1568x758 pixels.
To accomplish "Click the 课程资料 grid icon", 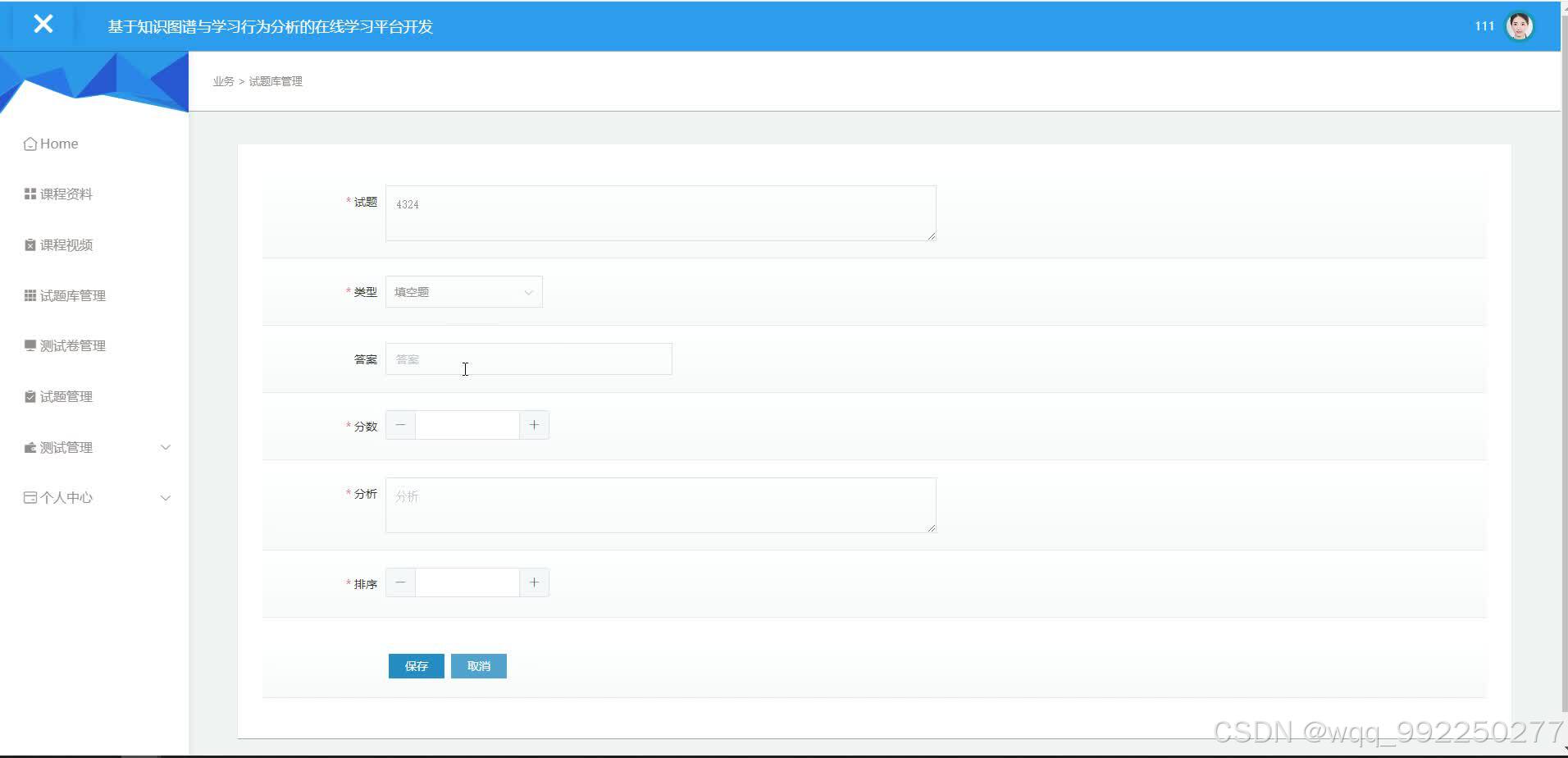I will 30,194.
